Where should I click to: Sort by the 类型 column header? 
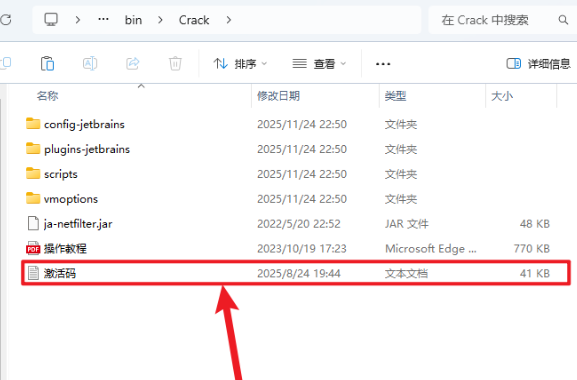click(396, 96)
